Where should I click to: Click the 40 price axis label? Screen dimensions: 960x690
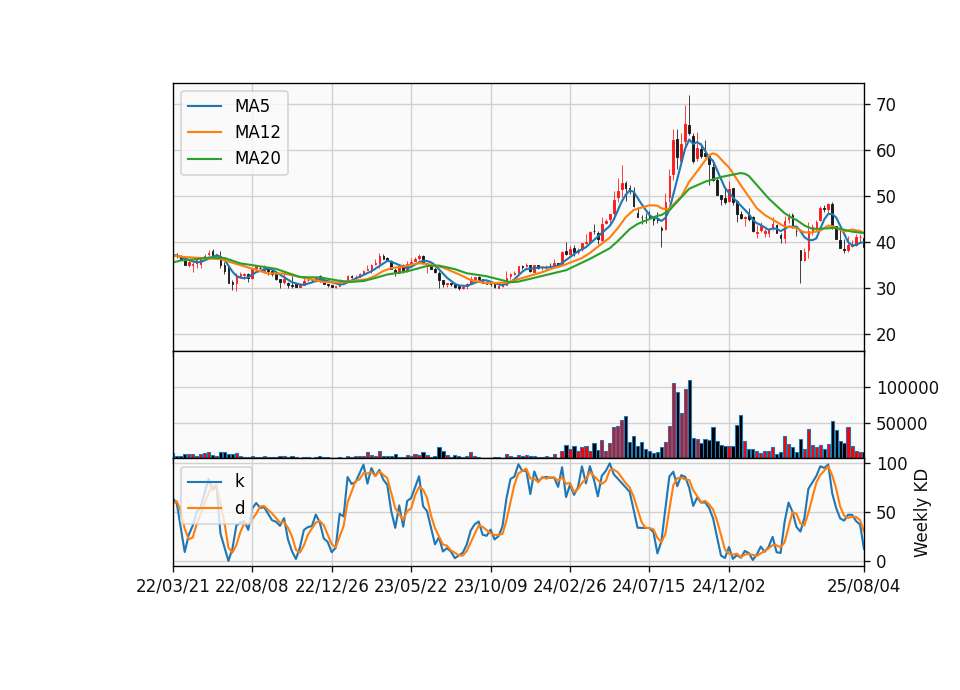[x=886, y=243]
